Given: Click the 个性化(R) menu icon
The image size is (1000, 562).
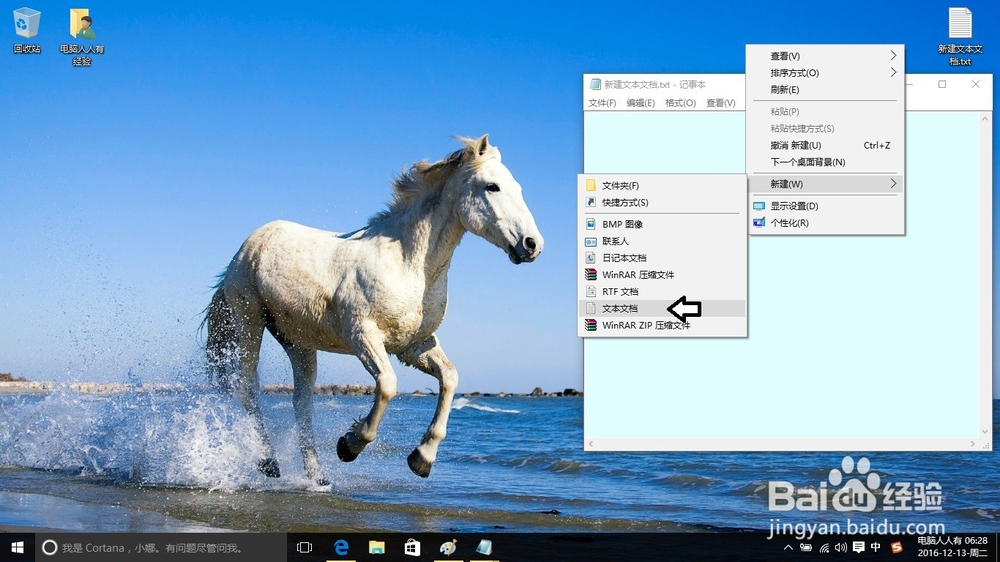Looking at the screenshot, I should coord(759,223).
